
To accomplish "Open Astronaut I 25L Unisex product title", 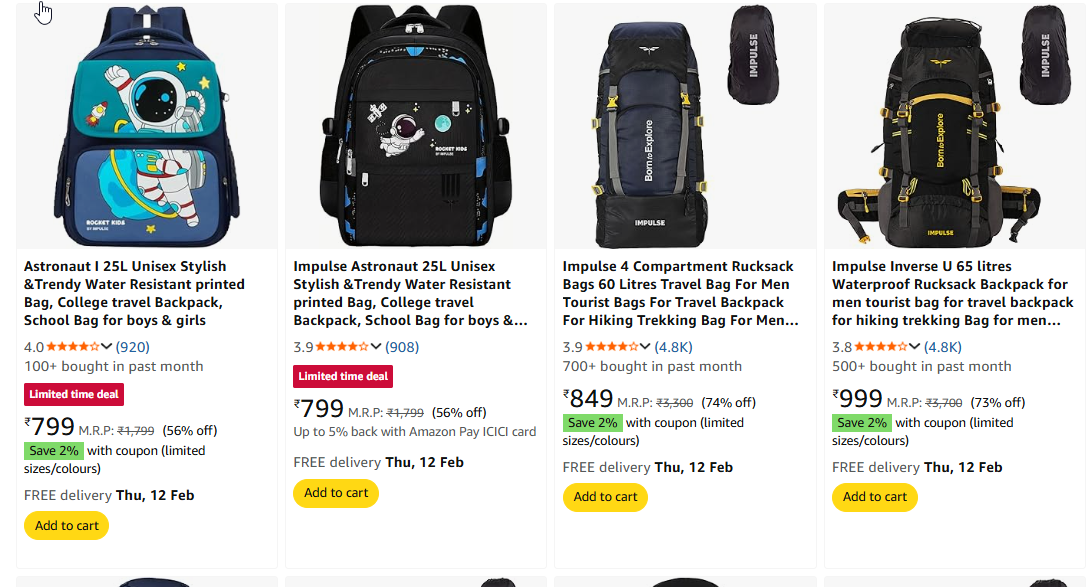I will (x=135, y=293).
